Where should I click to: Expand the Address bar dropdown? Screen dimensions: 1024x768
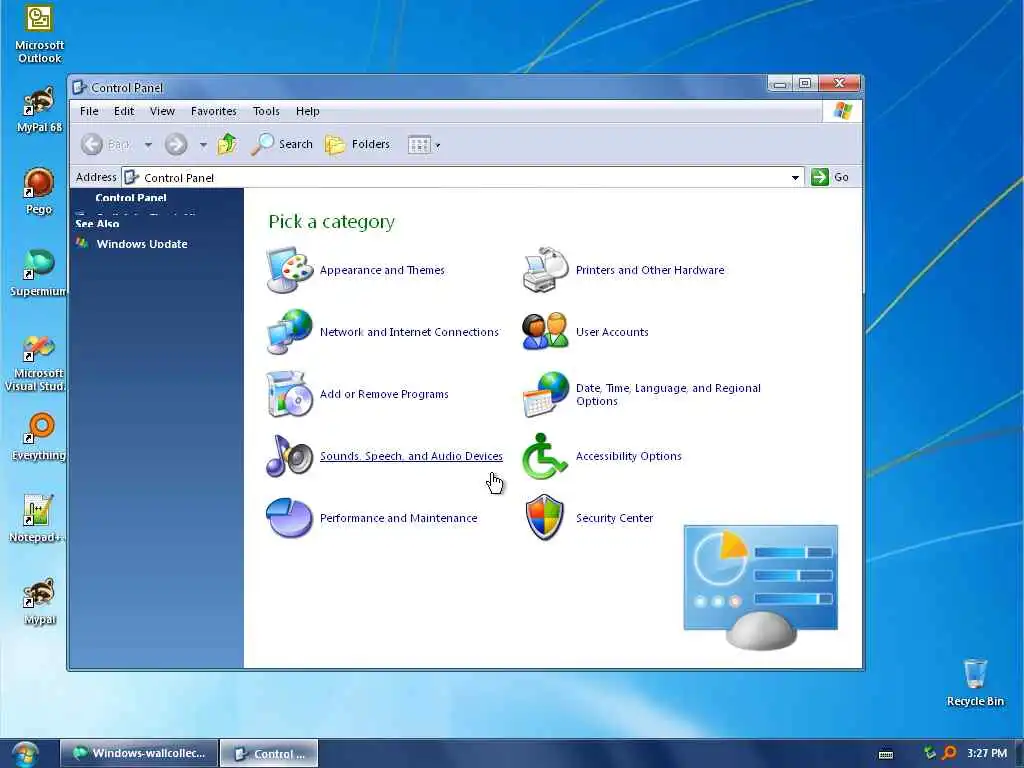[795, 177]
